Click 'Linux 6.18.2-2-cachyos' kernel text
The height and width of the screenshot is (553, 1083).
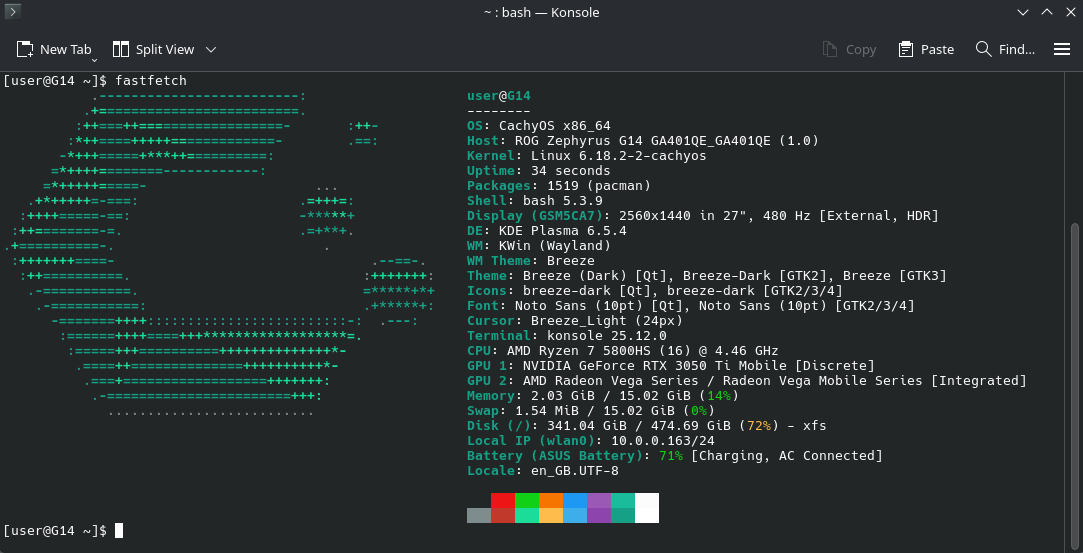(x=619, y=156)
